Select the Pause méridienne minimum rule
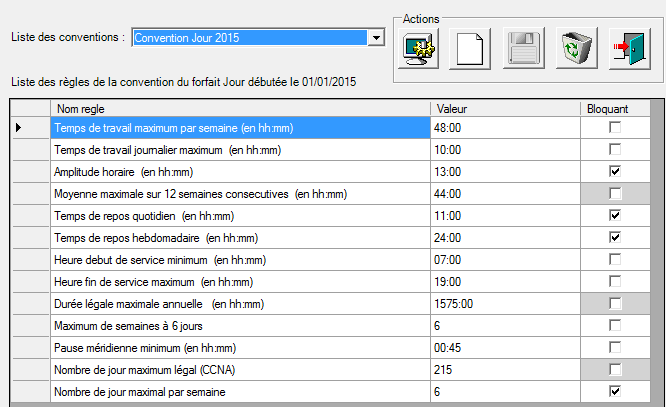This screenshot has width=666, height=407. click(240, 347)
